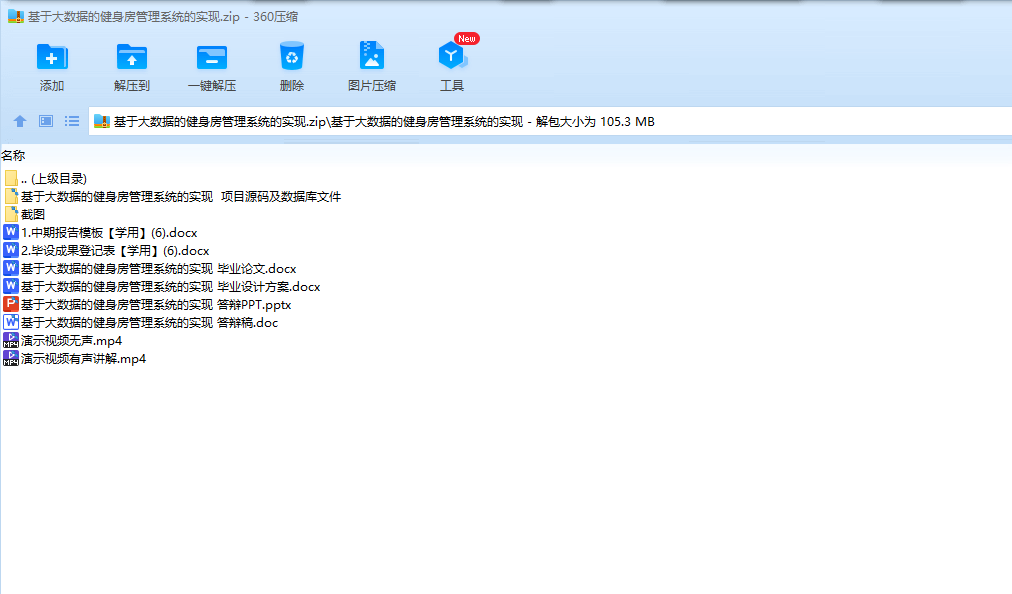Click the Word icon of 毕业设计方案.docx
This screenshot has width=1012, height=594.
coord(10,286)
